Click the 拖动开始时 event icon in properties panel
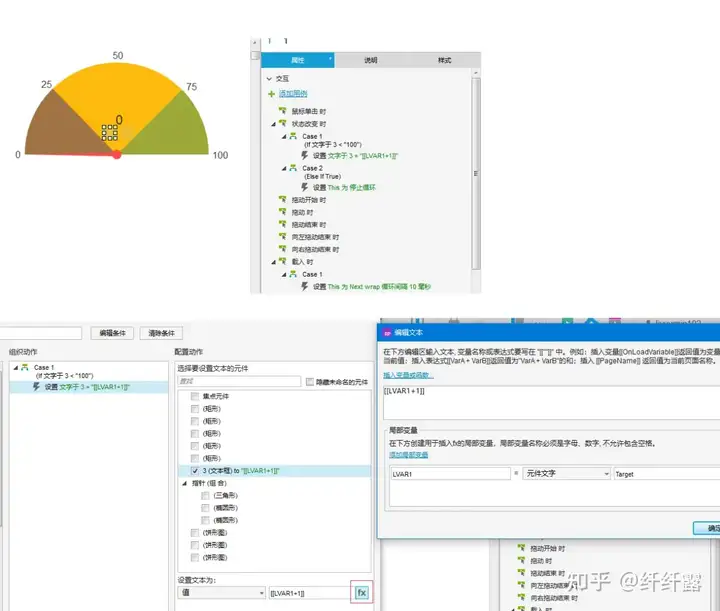The width and height of the screenshot is (720, 611). pos(282,199)
